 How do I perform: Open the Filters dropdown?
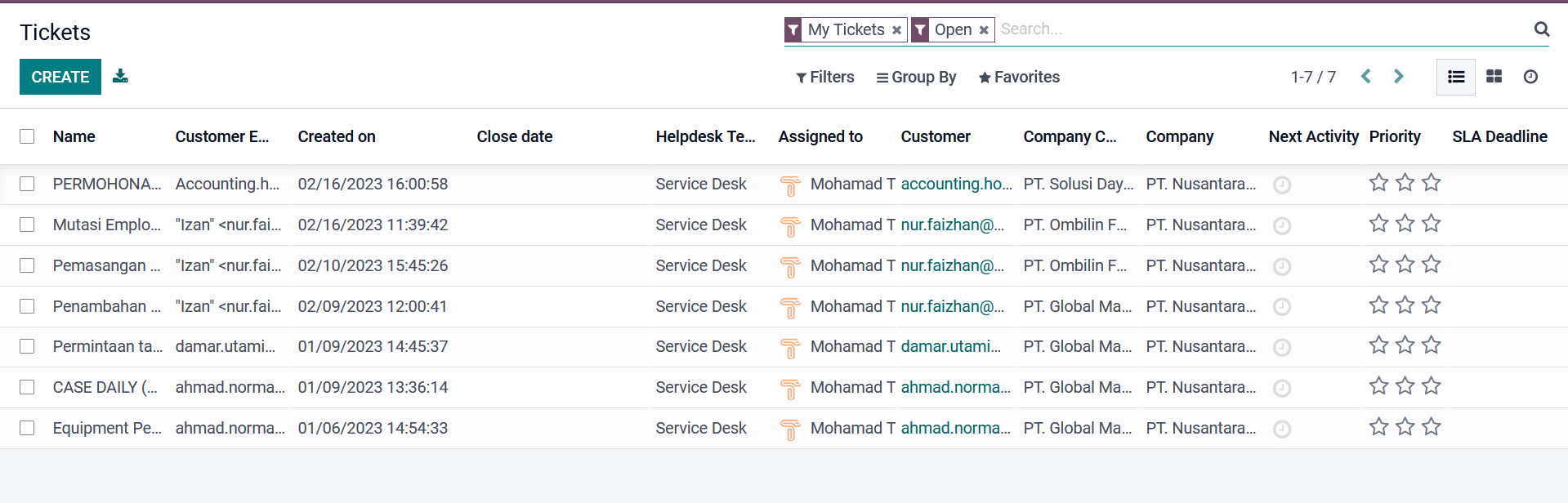(x=825, y=77)
